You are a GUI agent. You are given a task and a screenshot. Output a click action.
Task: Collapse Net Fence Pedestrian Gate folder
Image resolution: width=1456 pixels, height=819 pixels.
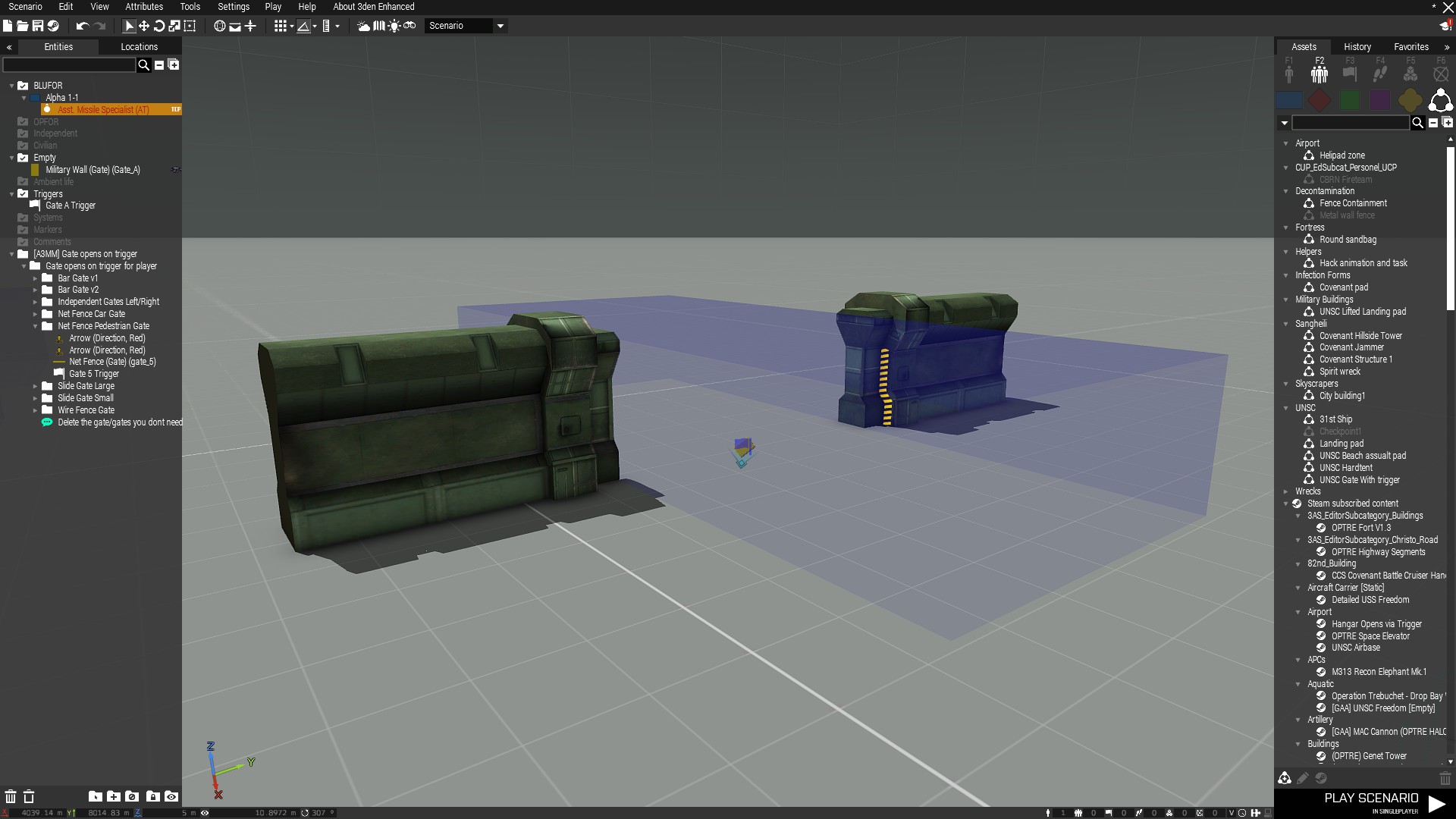[x=35, y=326]
